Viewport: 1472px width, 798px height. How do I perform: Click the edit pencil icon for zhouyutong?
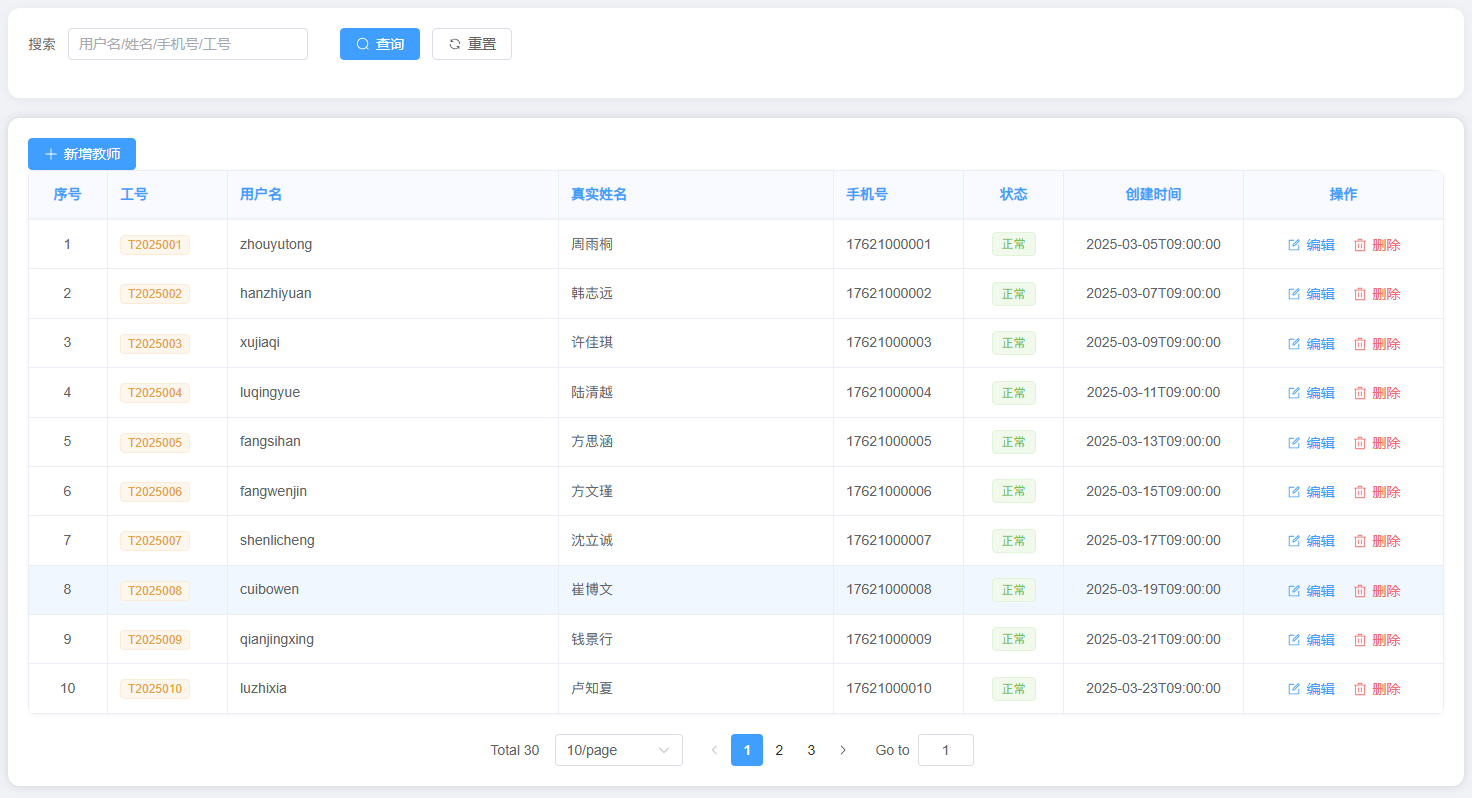tap(1294, 245)
